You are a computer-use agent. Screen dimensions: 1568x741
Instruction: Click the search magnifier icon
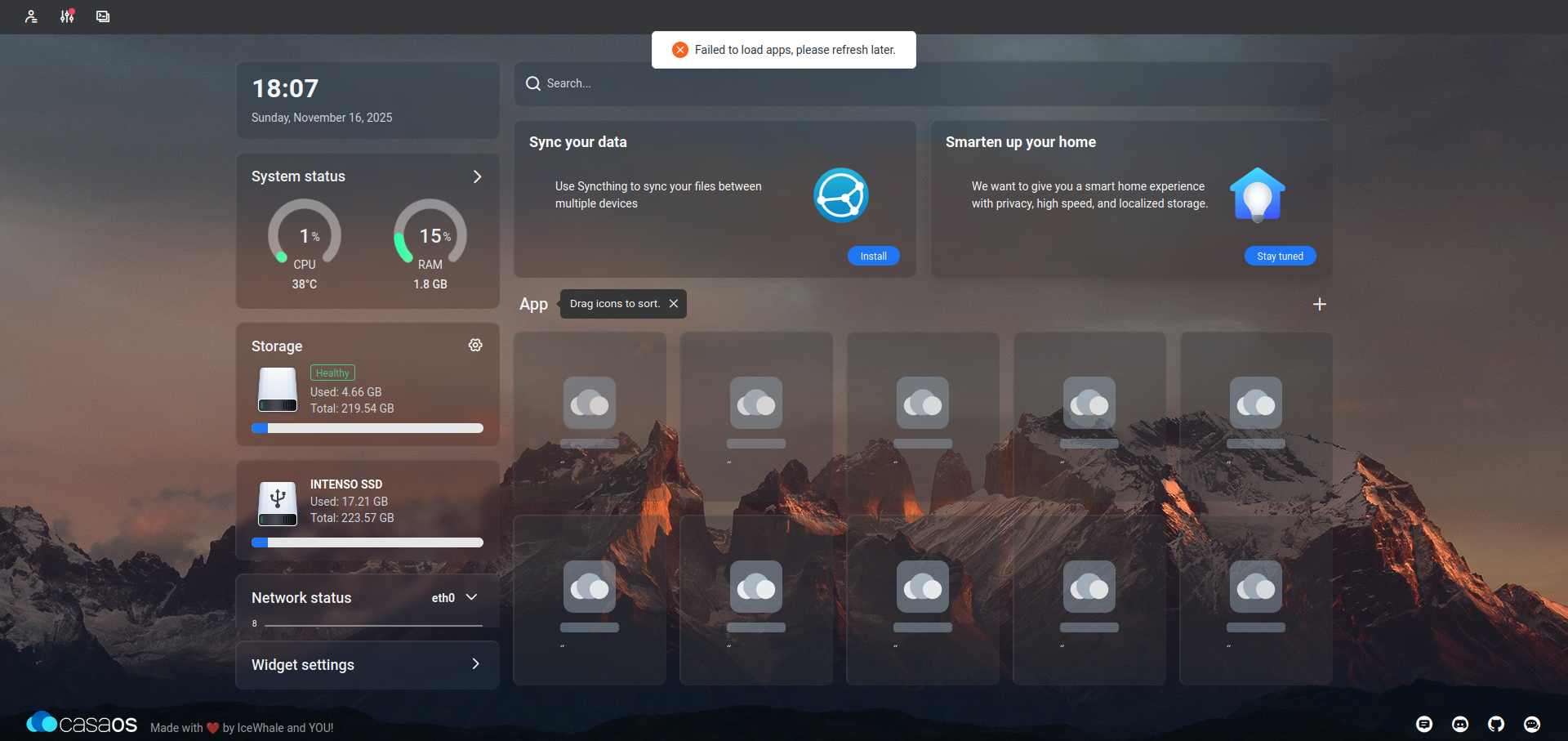click(x=533, y=83)
